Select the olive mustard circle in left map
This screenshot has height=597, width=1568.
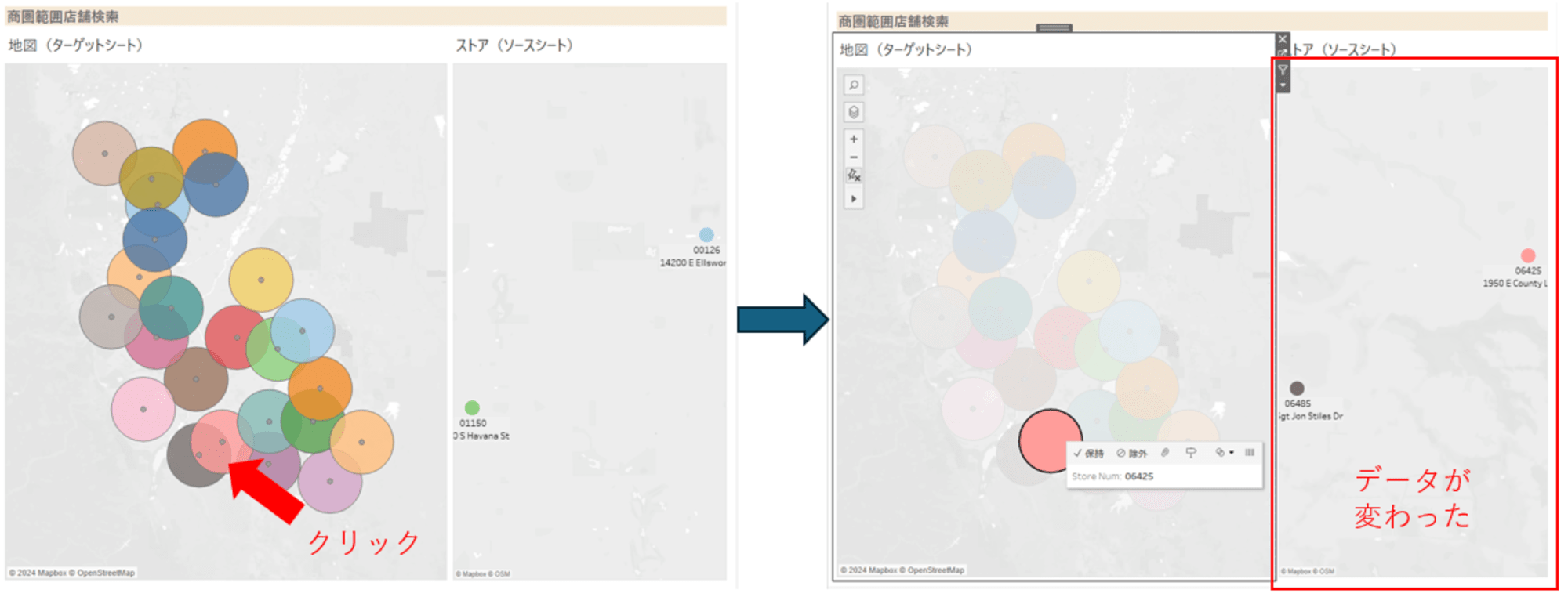(151, 179)
